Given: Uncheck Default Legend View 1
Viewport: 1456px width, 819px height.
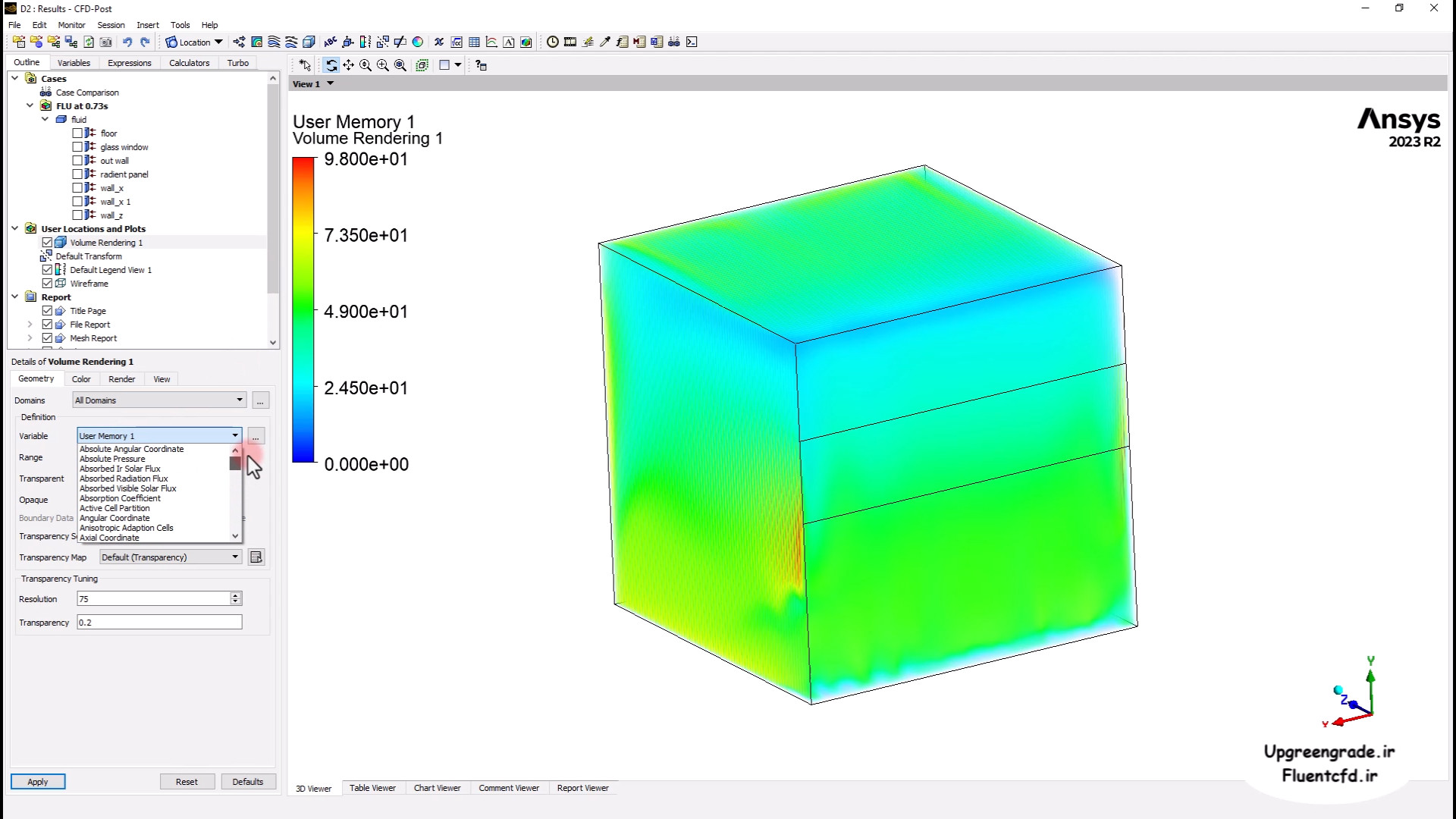Looking at the screenshot, I should pyautogui.click(x=47, y=269).
